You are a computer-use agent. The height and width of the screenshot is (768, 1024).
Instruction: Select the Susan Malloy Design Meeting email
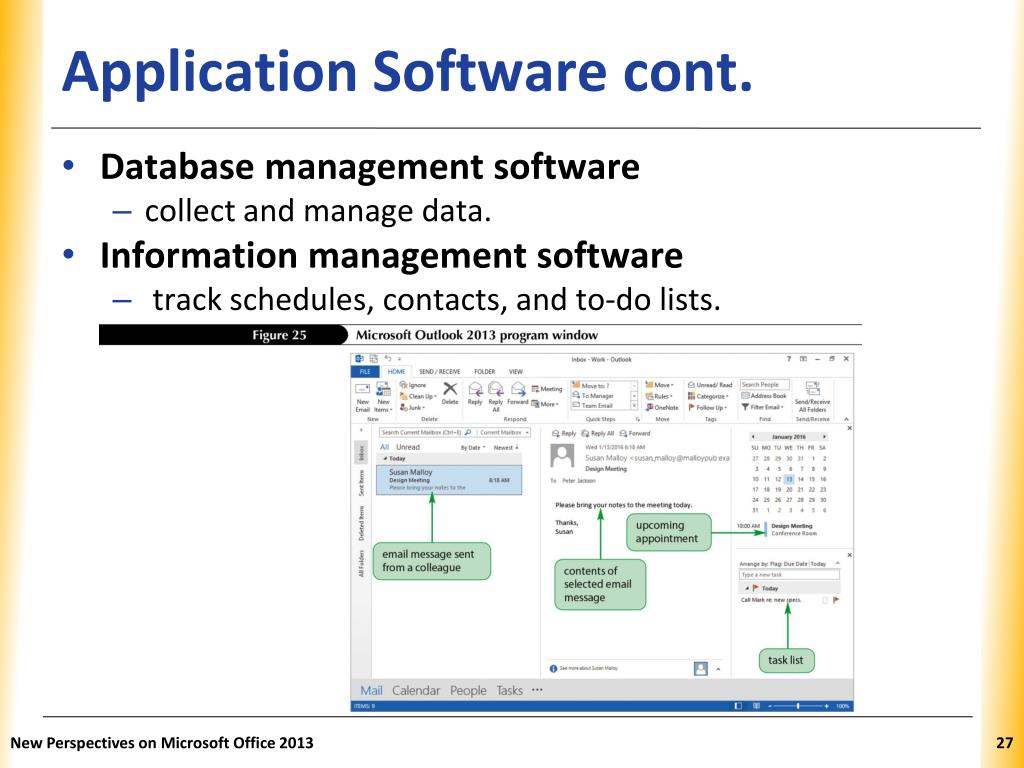click(449, 479)
